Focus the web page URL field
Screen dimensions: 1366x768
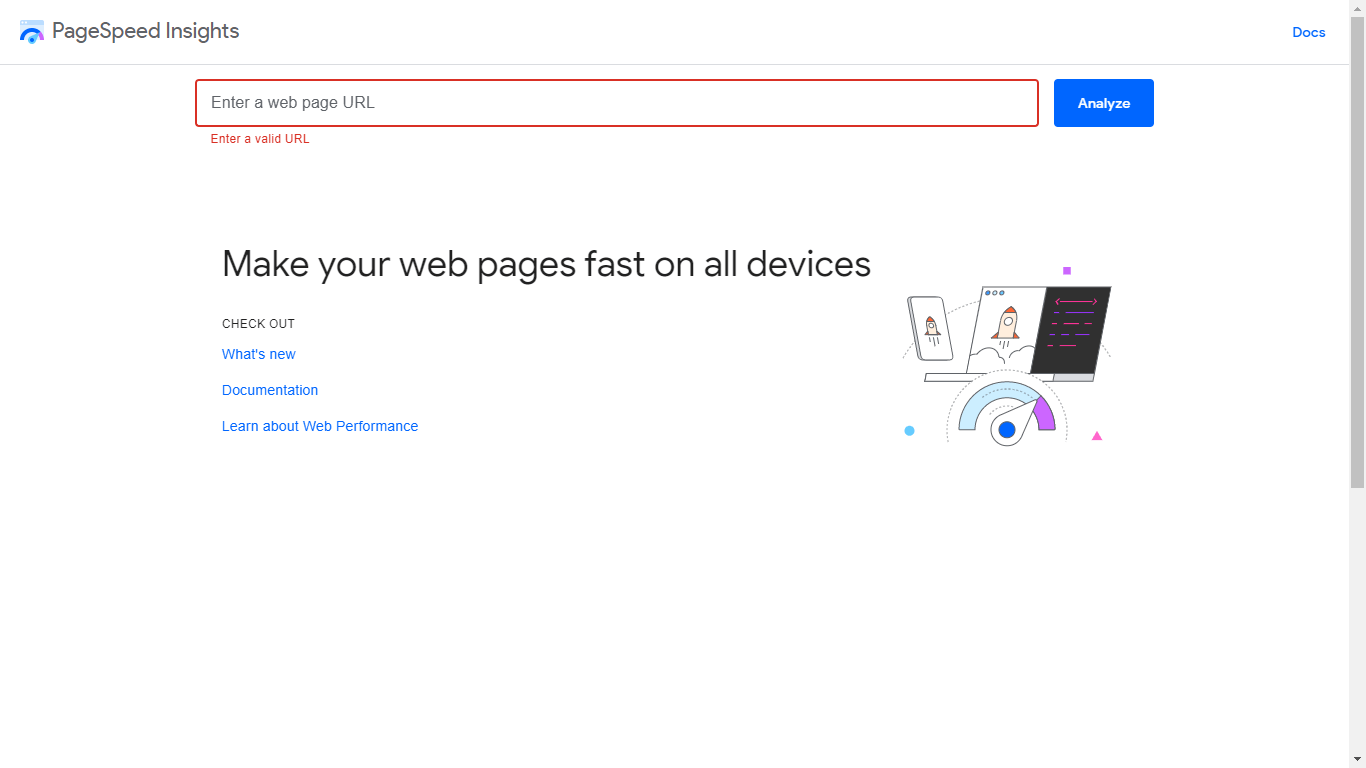pos(617,103)
